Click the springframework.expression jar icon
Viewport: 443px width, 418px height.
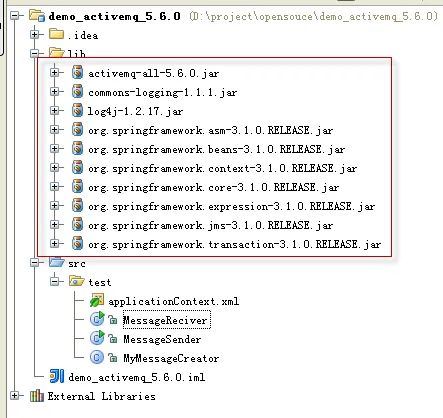(77, 205)
